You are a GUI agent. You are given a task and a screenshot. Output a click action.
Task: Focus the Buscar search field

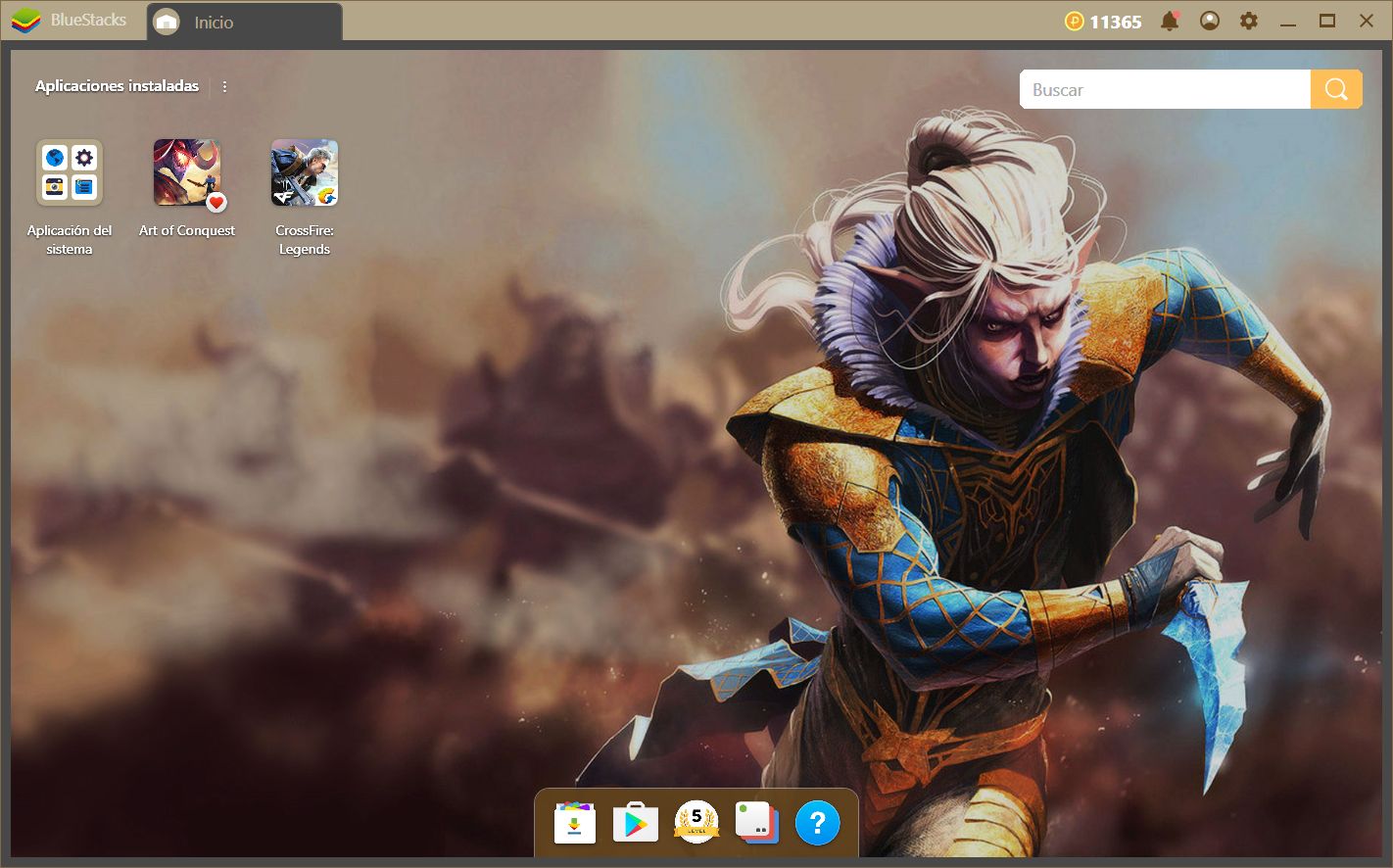tap(1165, 89)
